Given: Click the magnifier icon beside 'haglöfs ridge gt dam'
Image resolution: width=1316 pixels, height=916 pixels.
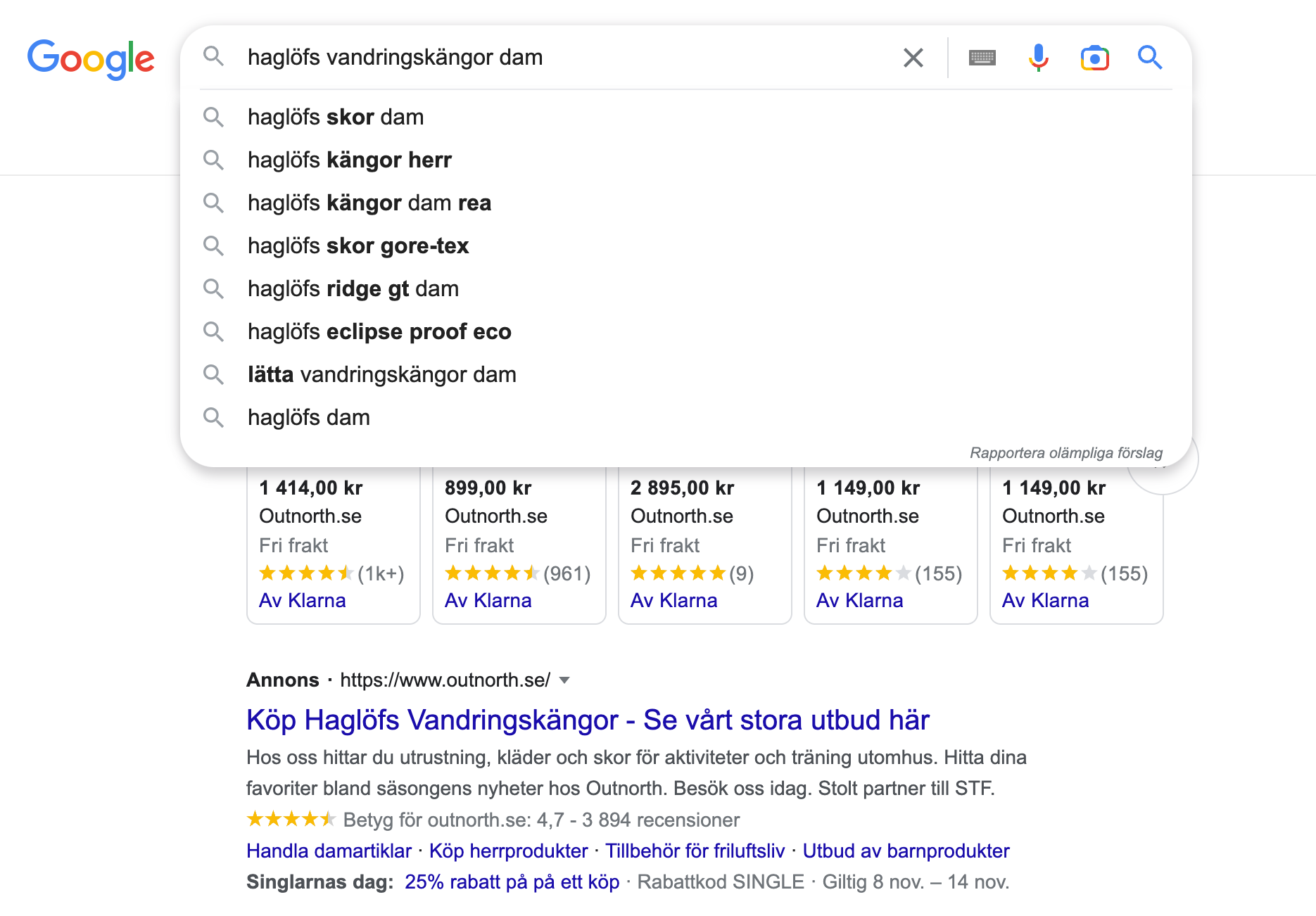Looking at the screenshot, I should [213, 288].
